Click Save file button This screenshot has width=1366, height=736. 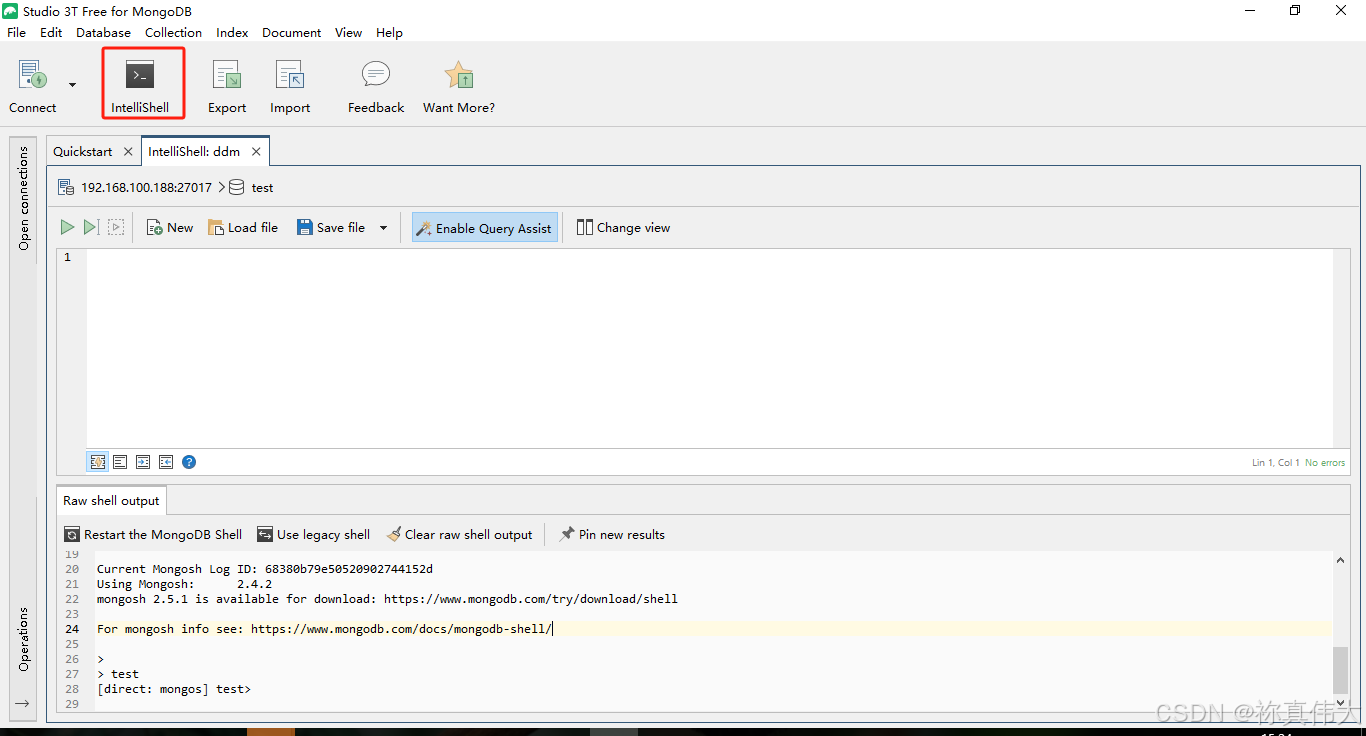(331, 228)
